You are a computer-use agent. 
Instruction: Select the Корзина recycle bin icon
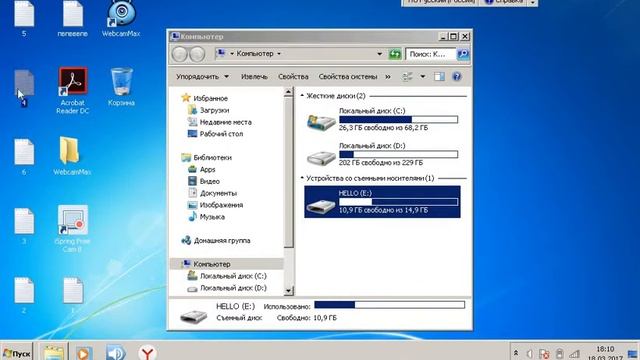pyautogui.click(x=121, y=87)
